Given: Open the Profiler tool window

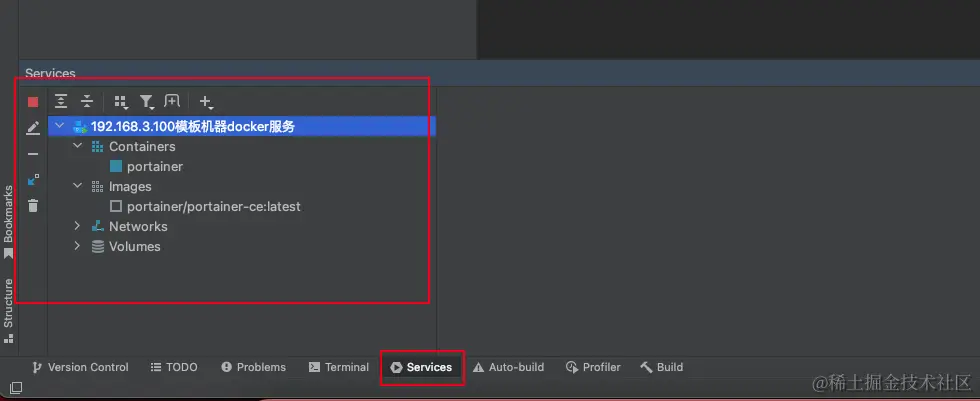Looking at the screenshot, I should point(593,367).
